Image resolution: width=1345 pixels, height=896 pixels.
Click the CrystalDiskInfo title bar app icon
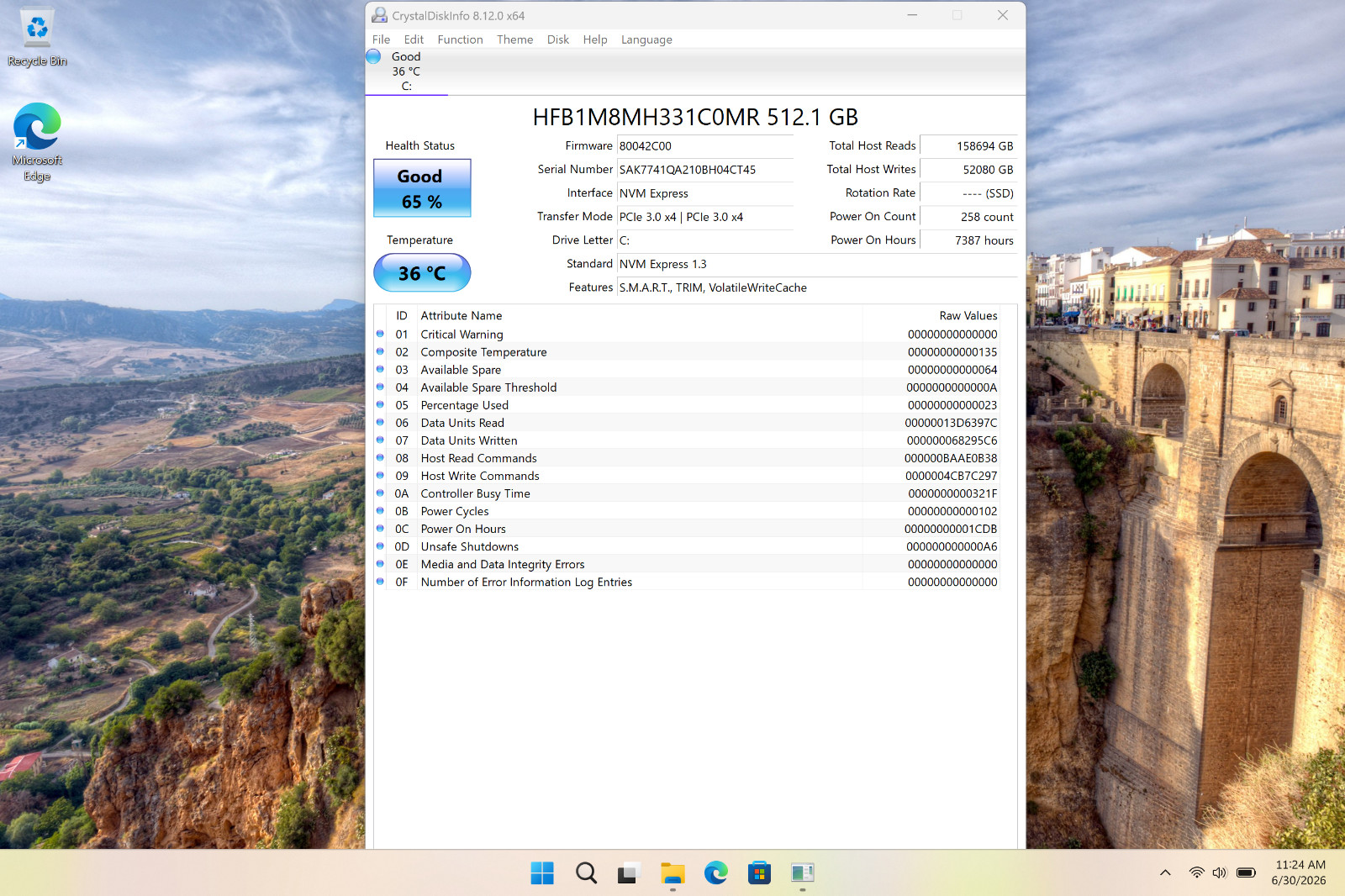pos(380,15)
